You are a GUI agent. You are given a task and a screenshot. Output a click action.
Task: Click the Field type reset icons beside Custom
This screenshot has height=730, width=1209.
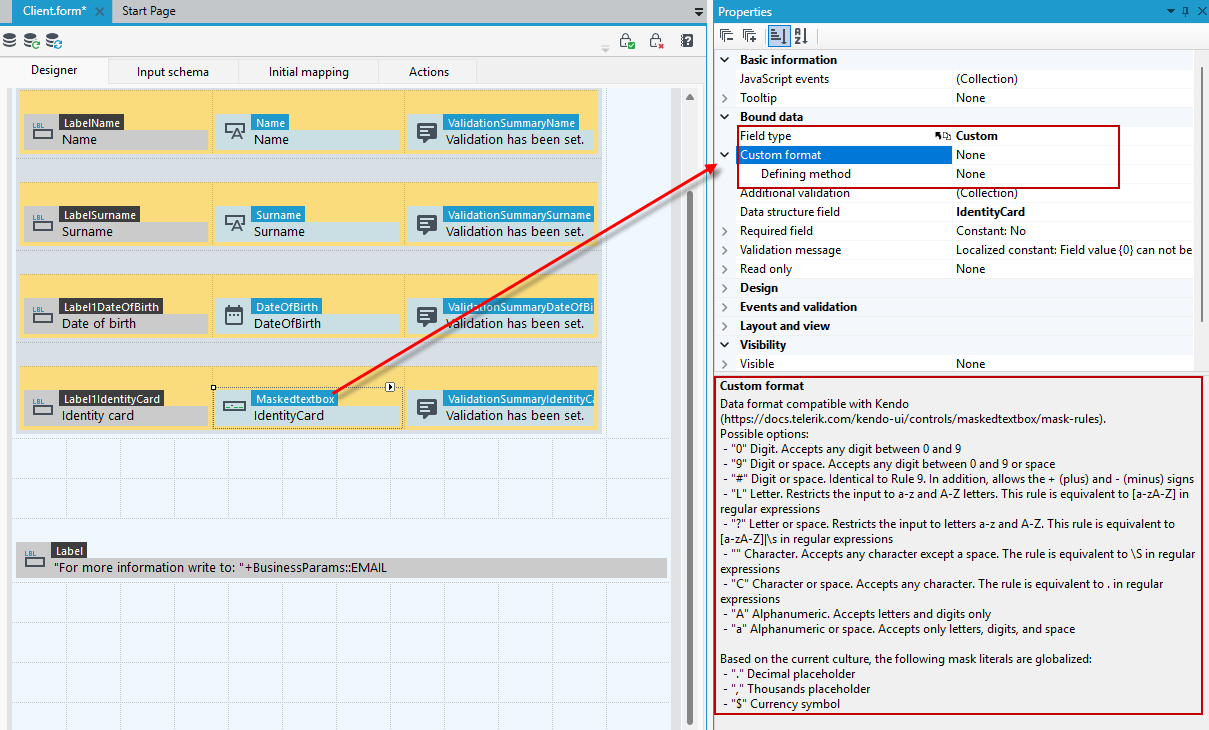click(x=943, y=136)
